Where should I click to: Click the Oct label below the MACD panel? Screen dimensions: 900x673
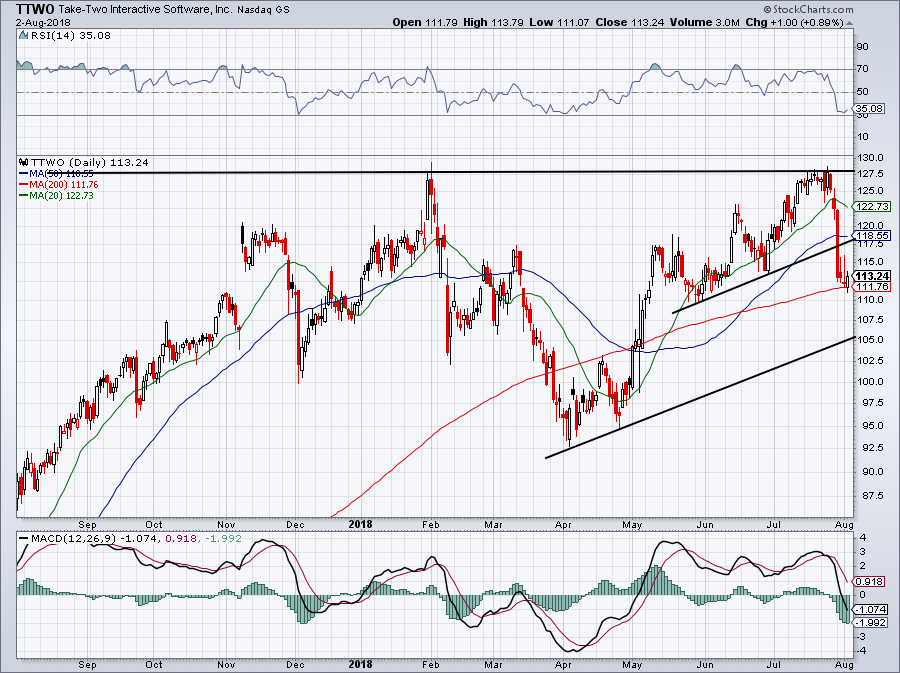coord(154,664)
